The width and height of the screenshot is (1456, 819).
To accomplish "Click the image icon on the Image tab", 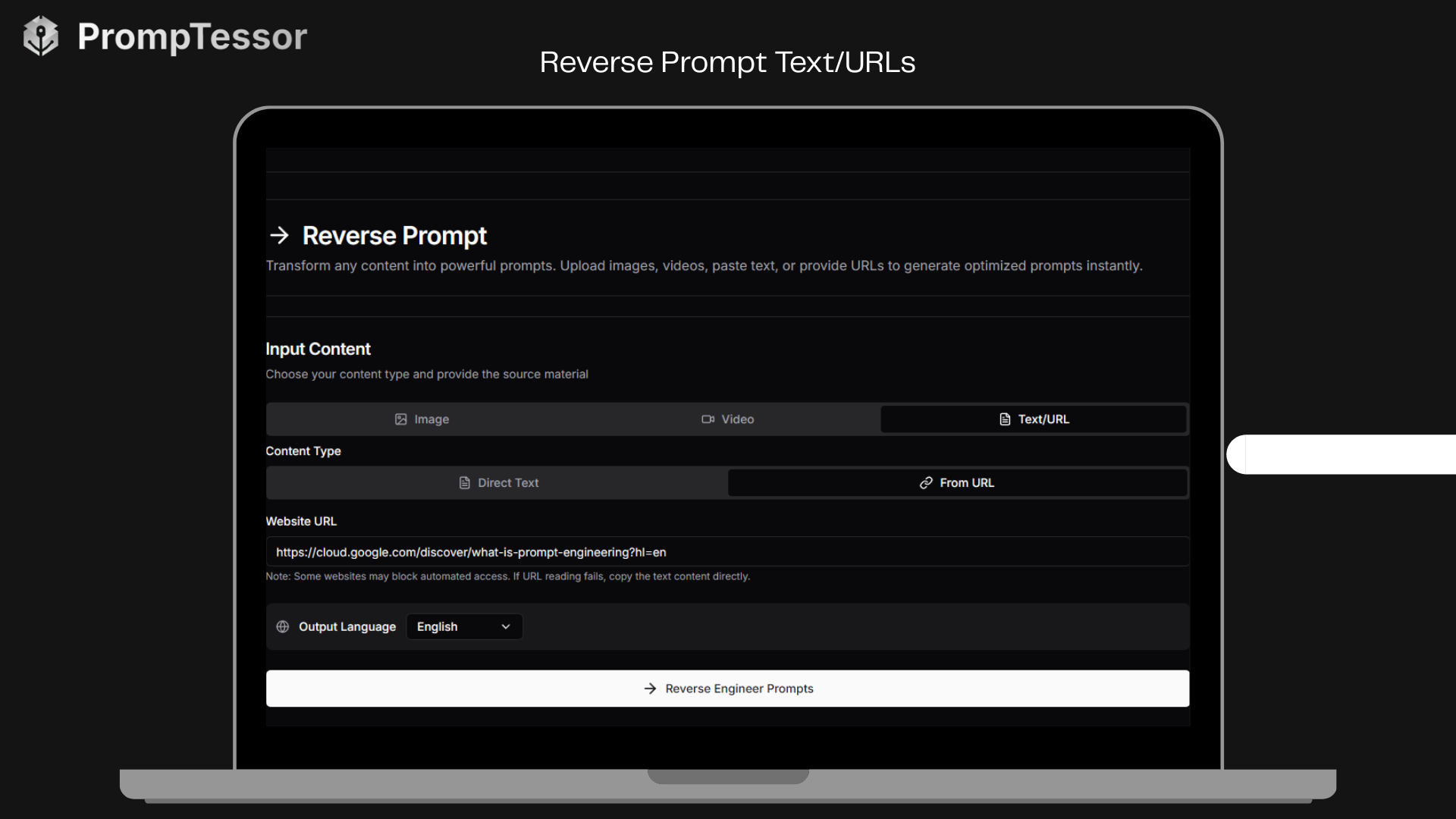I will [401, 419].
